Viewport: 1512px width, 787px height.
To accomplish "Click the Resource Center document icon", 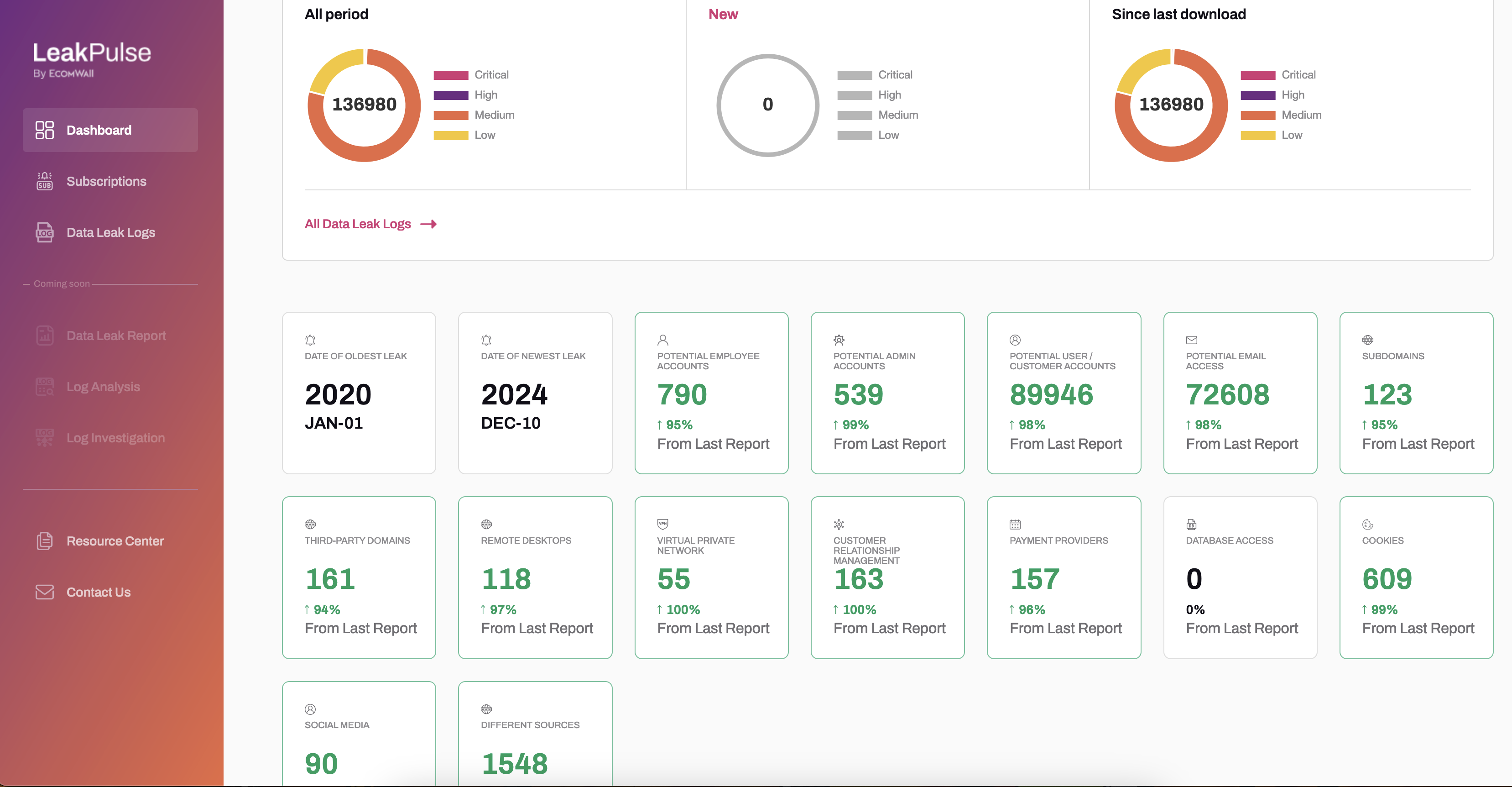I will [45, 540].
